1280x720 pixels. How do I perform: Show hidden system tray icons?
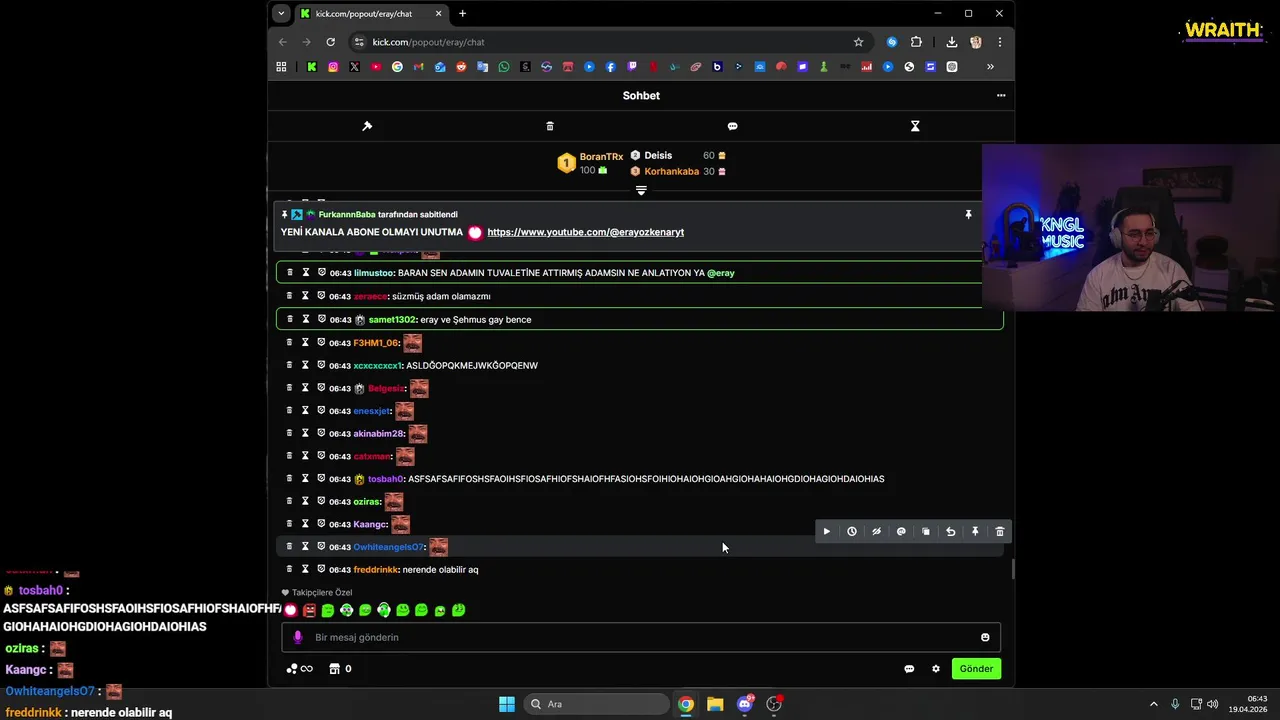click(1153, 704)
